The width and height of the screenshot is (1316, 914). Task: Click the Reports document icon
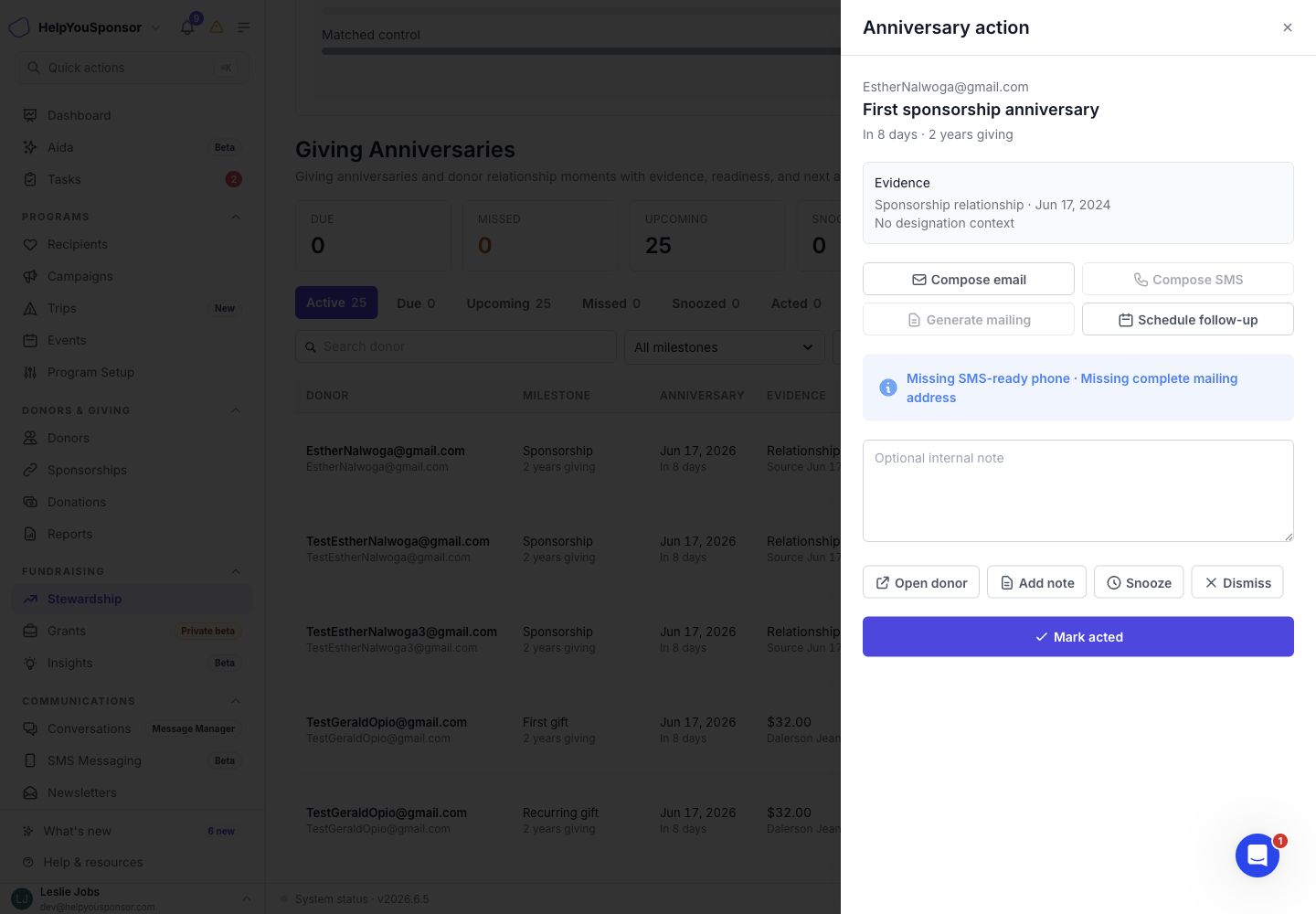point(30,534)
